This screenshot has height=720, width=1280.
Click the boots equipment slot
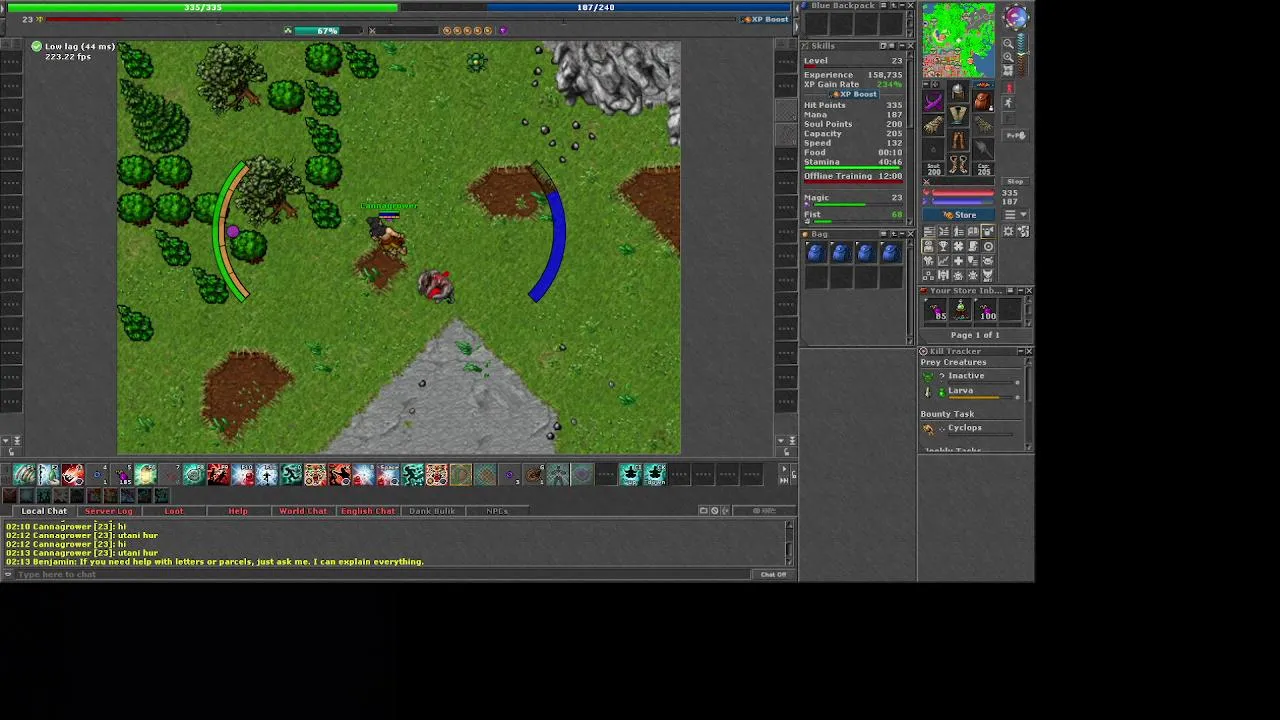(x=958, y=164)
